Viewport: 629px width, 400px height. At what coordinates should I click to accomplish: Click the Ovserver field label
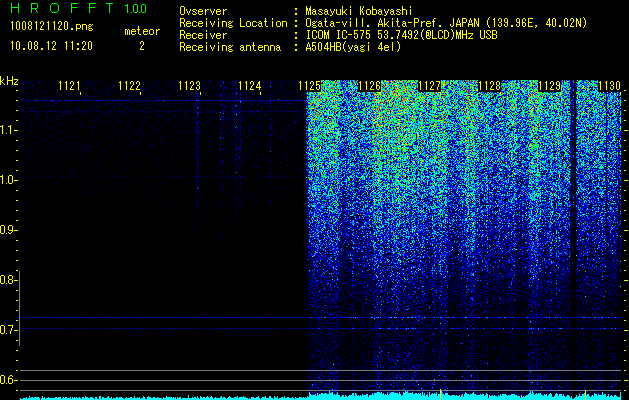203,12
